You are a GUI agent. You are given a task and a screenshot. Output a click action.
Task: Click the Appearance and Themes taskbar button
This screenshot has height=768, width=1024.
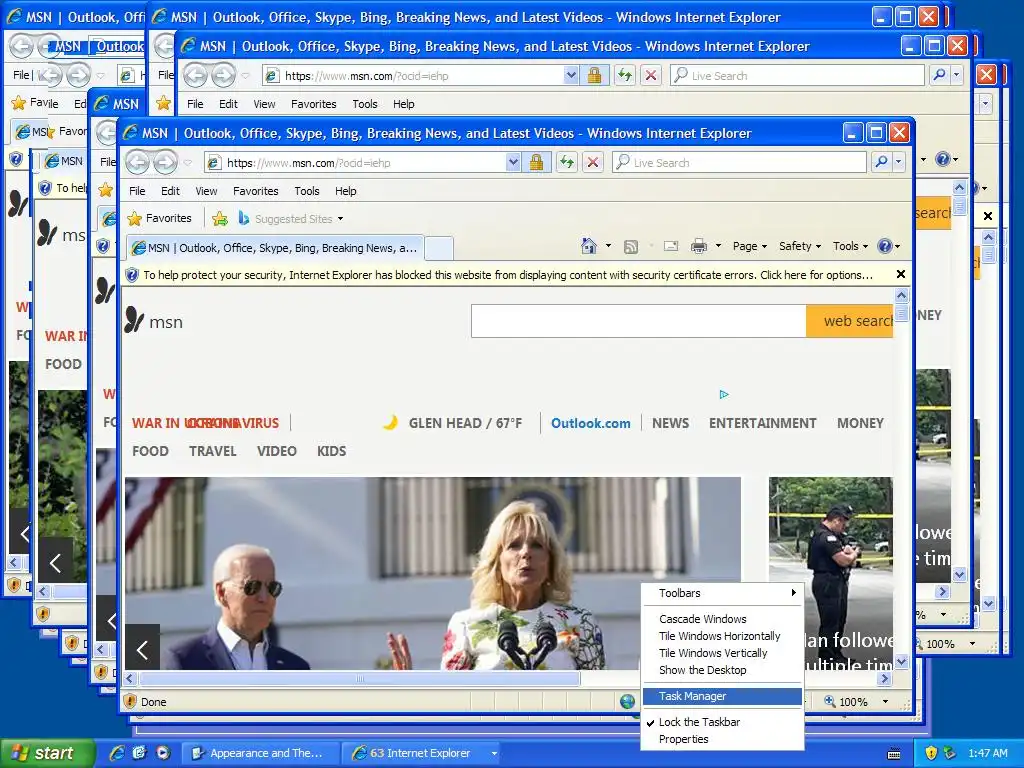point(260,753)
